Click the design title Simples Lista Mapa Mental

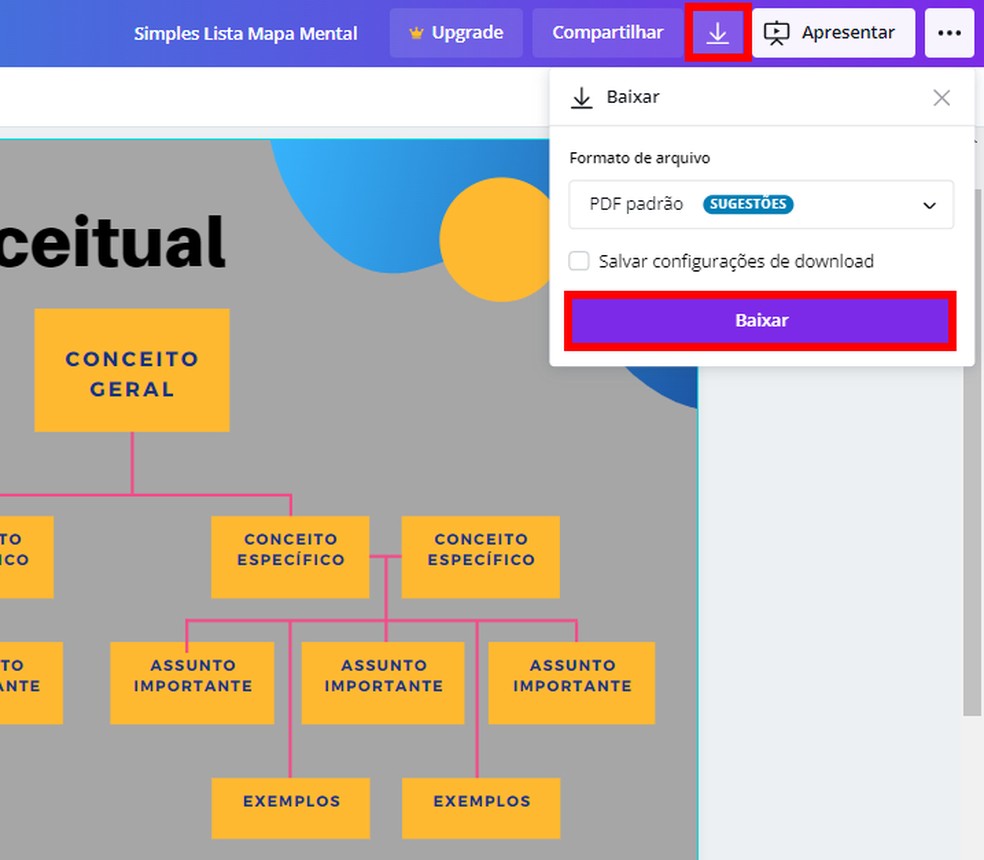[246, 32]
